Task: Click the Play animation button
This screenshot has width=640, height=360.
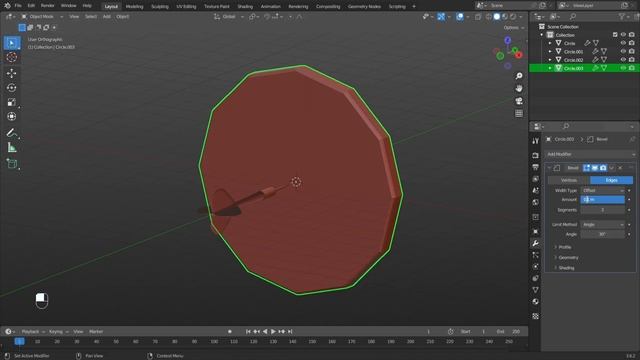Action: (273, 331)
